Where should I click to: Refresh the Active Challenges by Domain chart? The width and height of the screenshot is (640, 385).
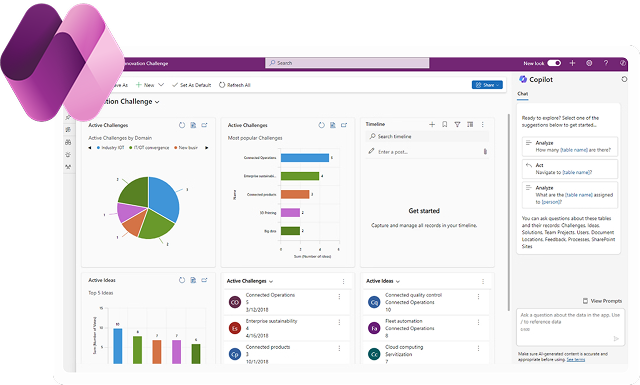(x=182, y=125)
